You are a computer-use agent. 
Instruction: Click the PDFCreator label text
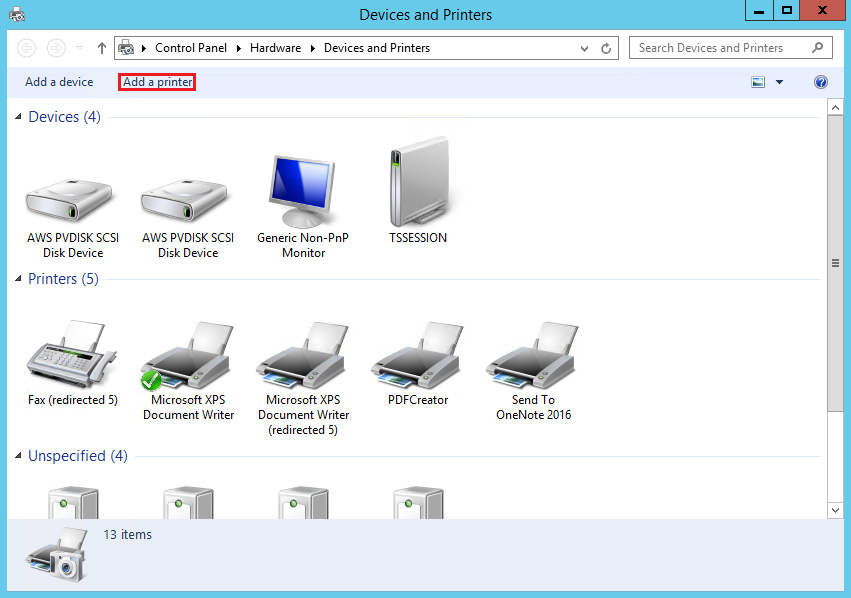point(418,400)
